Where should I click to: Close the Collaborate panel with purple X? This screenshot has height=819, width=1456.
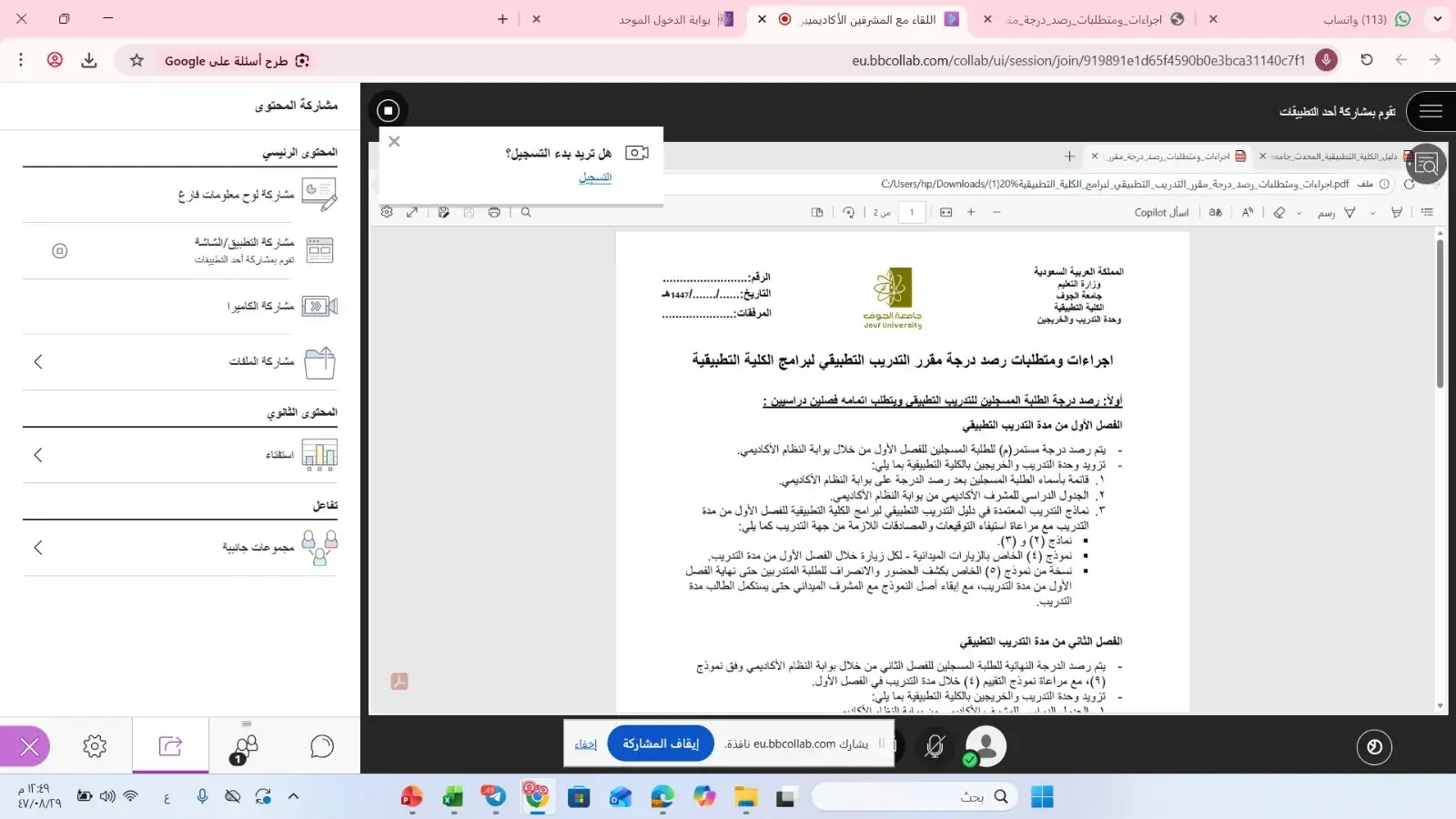(x=29, y=747)
